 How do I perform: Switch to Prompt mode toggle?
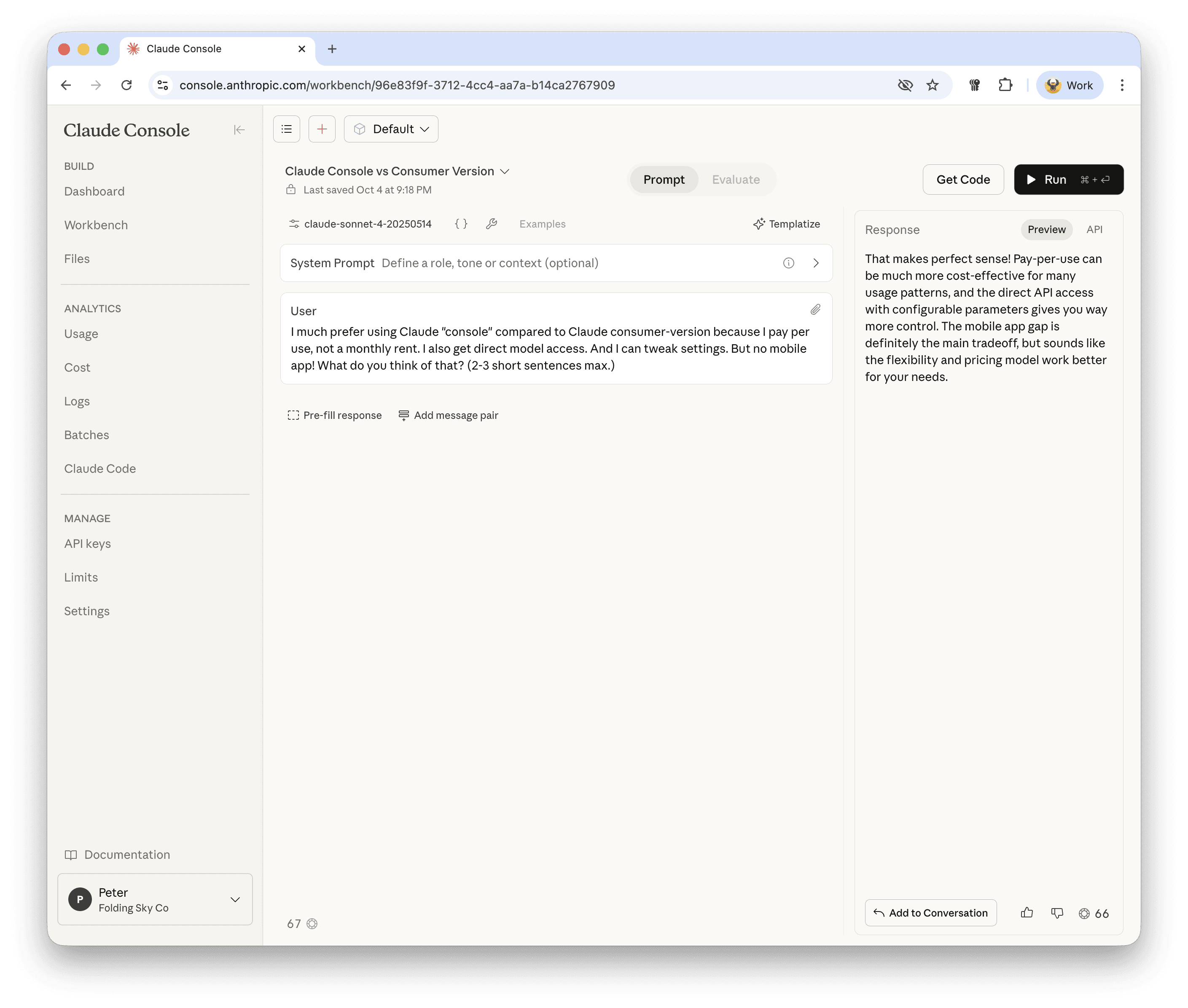pyautogui.click(x=663, y=180)
